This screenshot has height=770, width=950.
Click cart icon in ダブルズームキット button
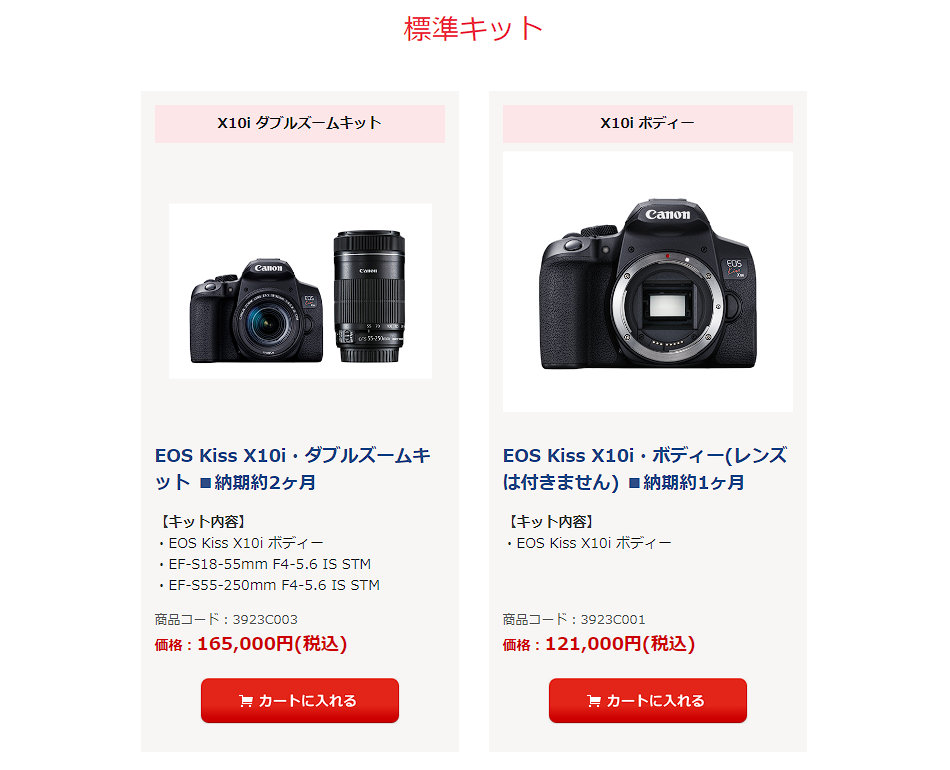click(x=246, y=701)
